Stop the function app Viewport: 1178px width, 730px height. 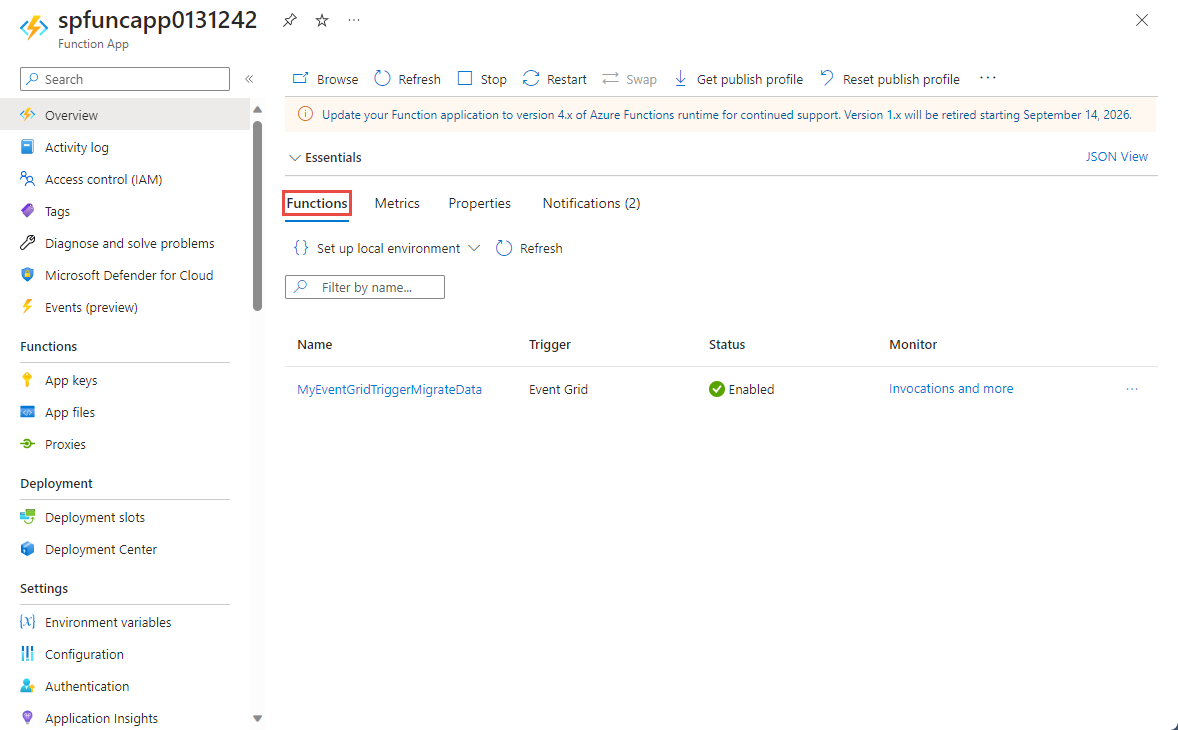coord(482,79)
